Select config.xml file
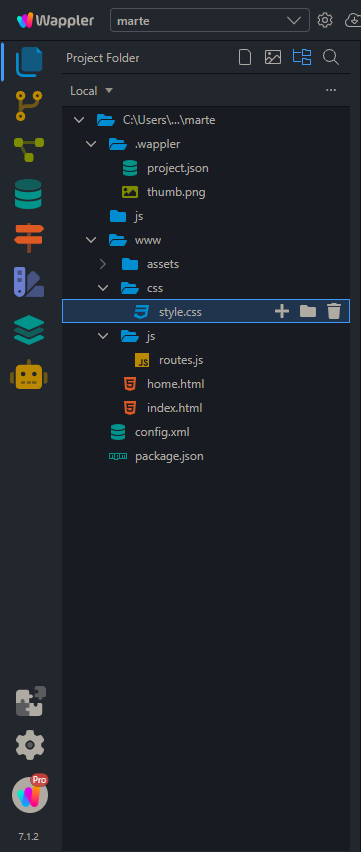This screenshot has height=852, width=361. 162,433
